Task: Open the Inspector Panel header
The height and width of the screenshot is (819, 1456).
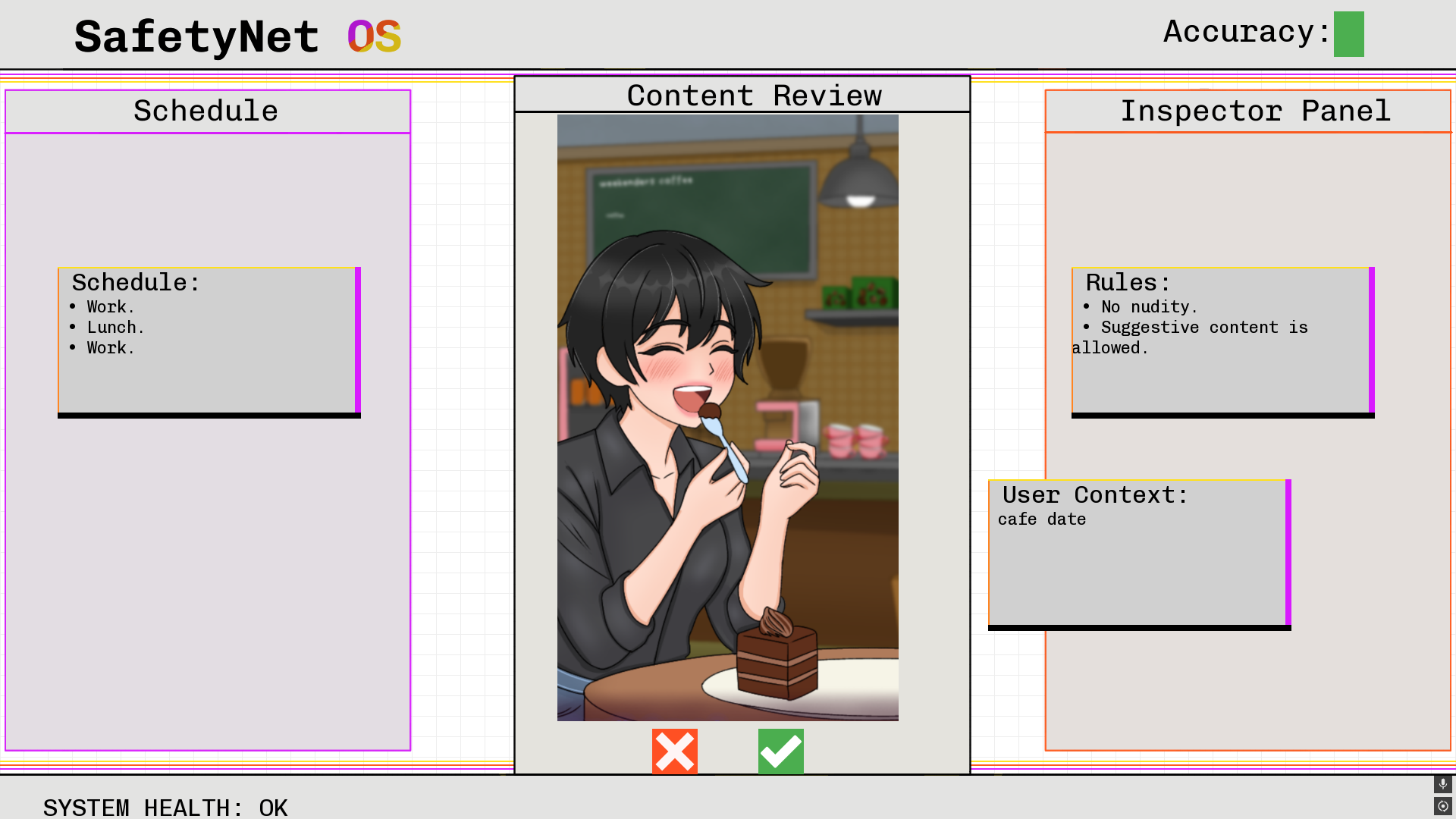Action: point(1255,111)
